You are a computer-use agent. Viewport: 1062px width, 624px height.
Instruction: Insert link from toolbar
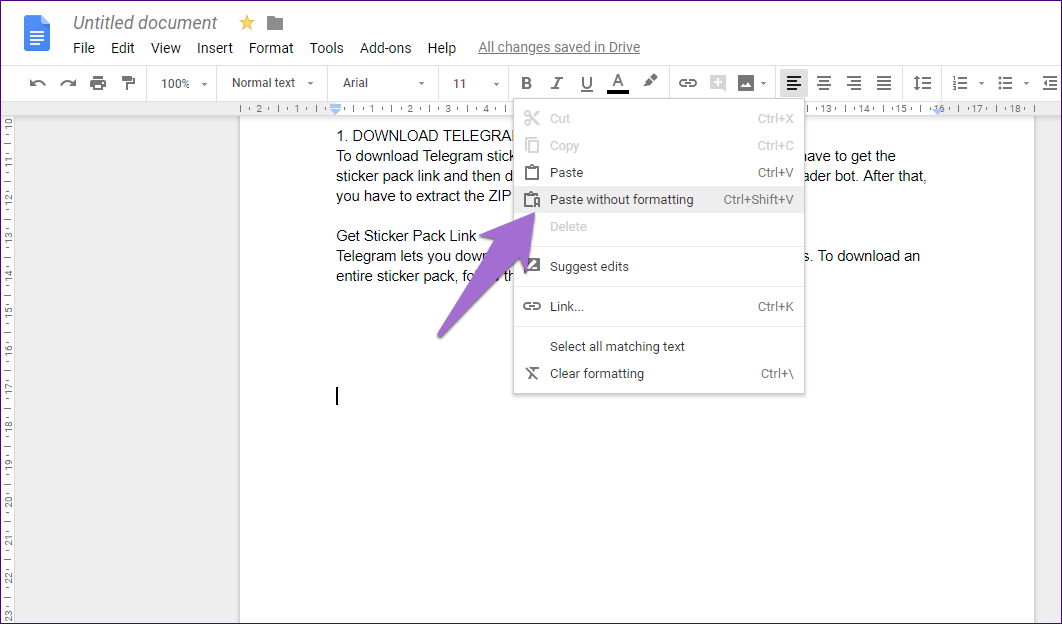click(x=687, y=83)
